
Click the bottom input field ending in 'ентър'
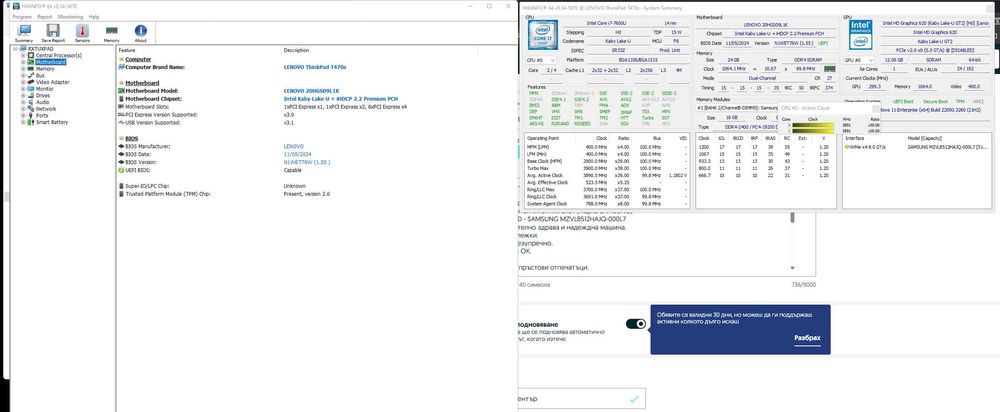[582, 399]
